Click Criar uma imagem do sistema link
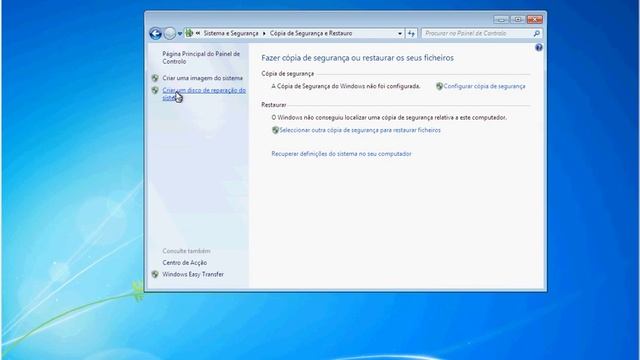Image resolution: width=640 pixels, height=360 pixels. tap(202, 78)
